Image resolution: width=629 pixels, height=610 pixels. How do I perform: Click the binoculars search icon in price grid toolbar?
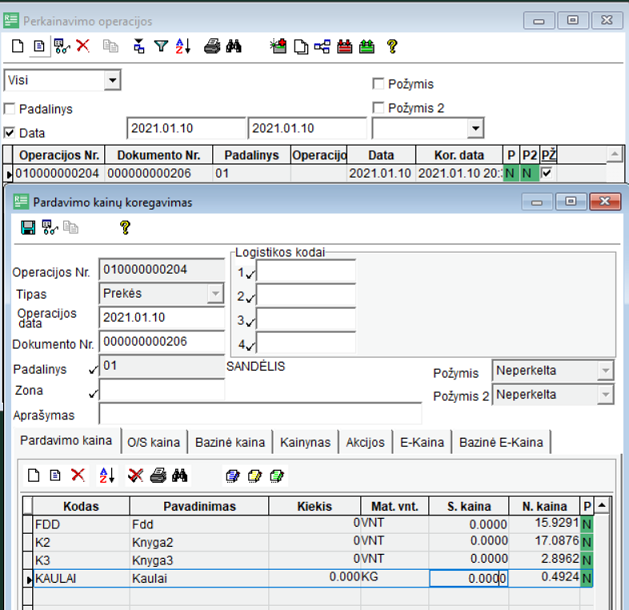[180, 475]
